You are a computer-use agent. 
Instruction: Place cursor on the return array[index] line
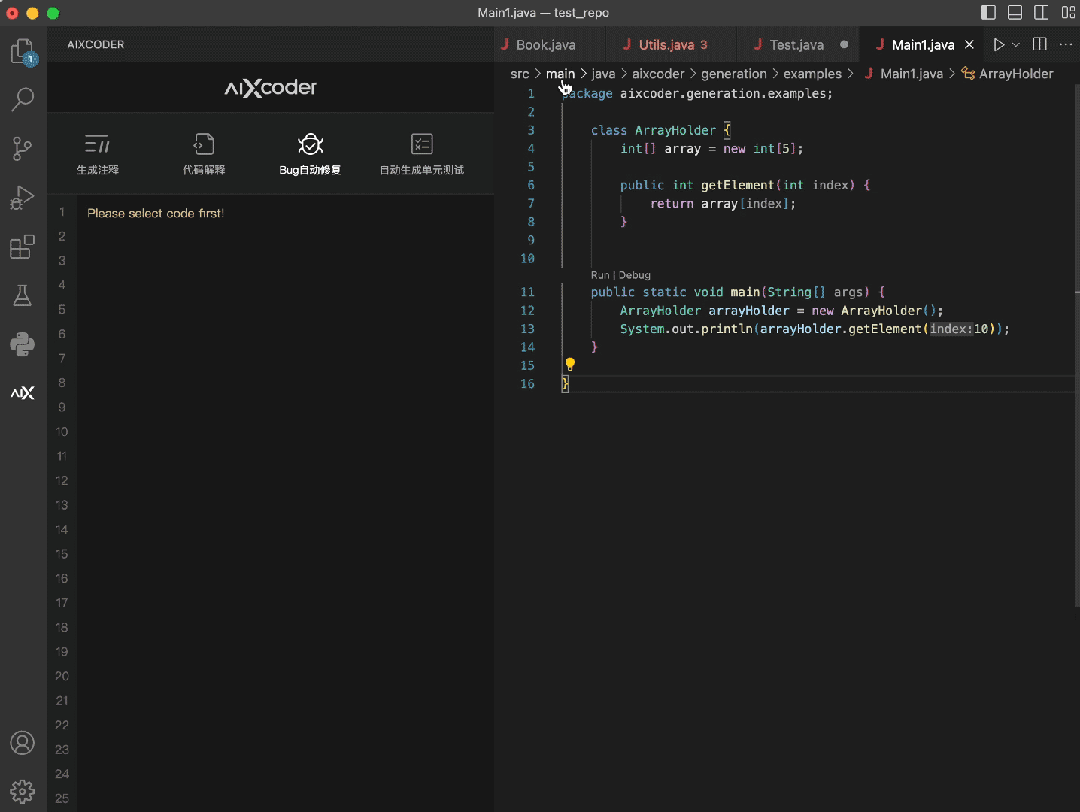[x=723, y=203]
